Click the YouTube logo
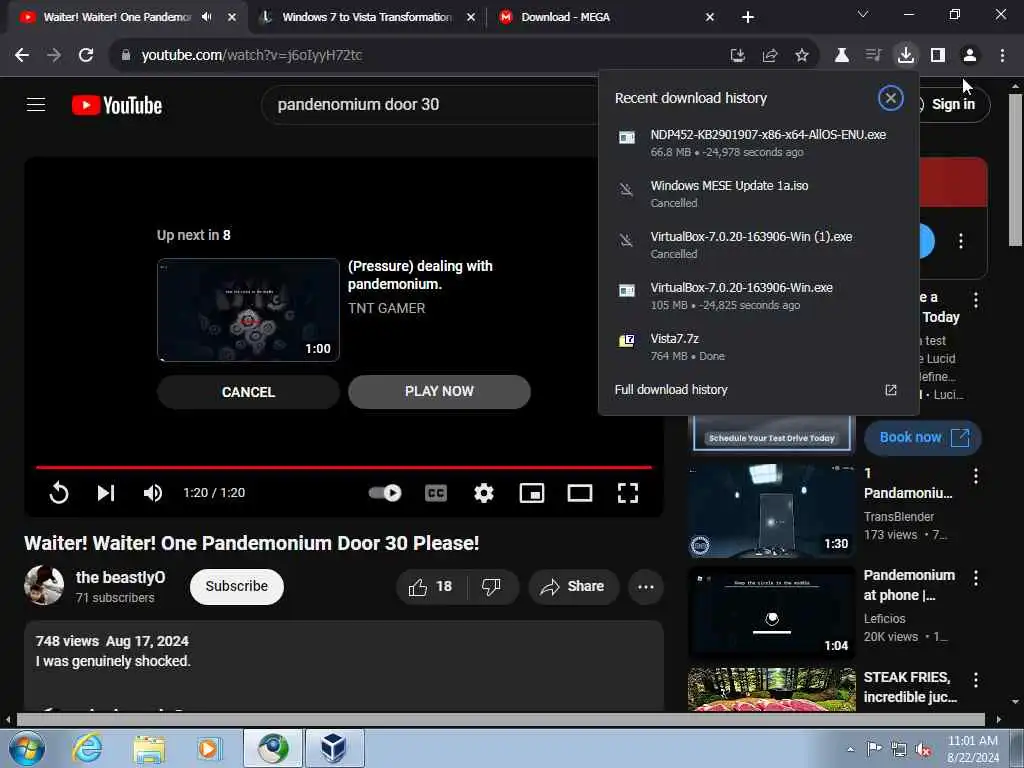This screenshot has width=1024, height=768. point(117,105)
